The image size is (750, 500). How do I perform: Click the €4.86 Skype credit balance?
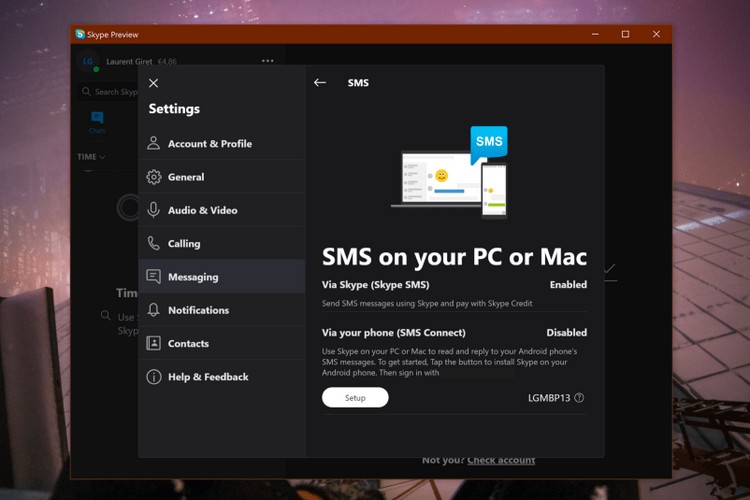click(x=167, y=61)
